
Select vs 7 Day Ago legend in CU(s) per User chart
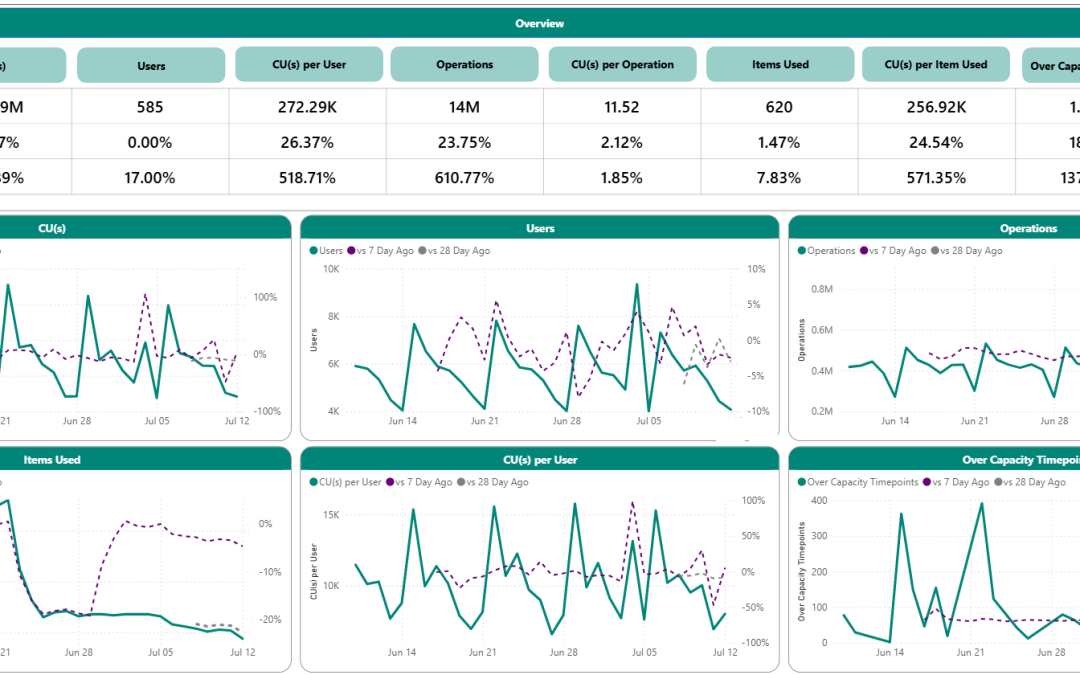tap(419, 482)
